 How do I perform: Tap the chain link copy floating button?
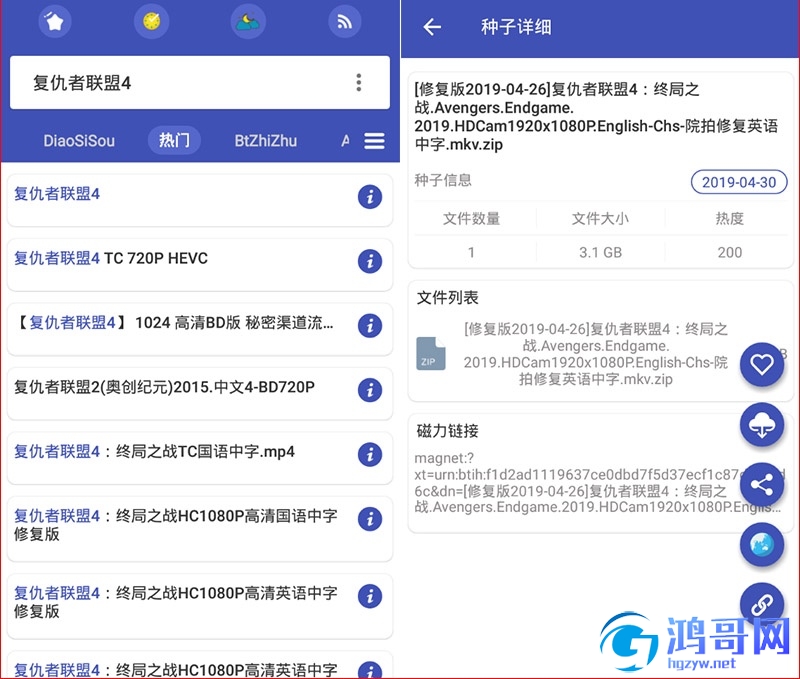pos(762,605)
